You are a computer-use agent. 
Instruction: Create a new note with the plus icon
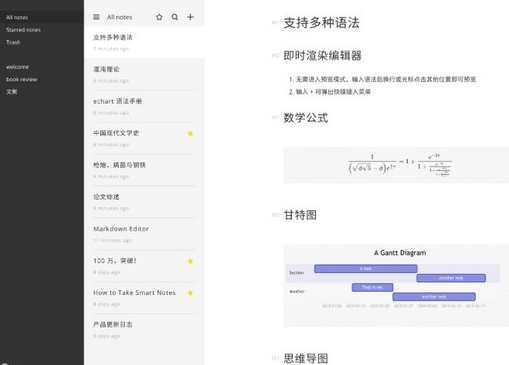(x=190, y=17)
